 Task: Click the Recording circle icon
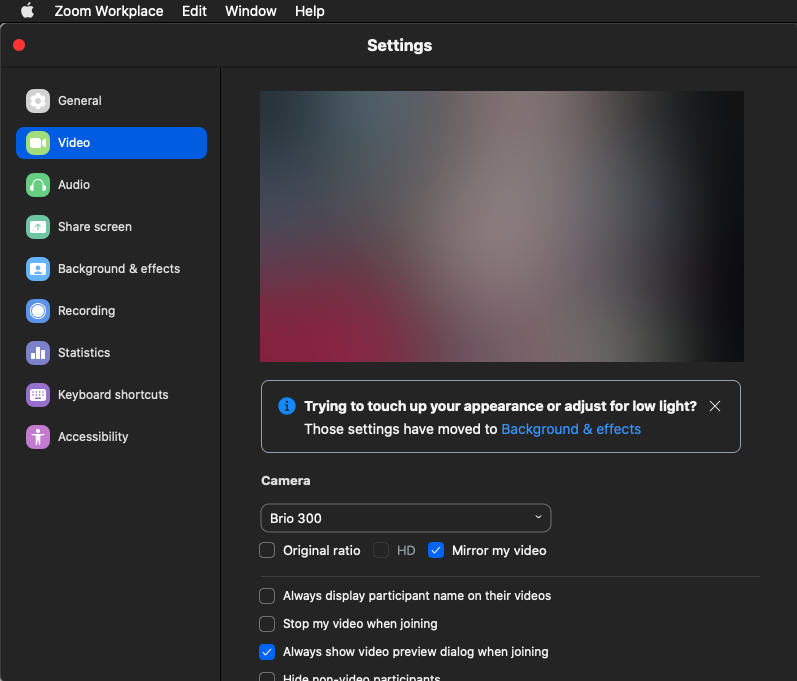tap(38, 311)
